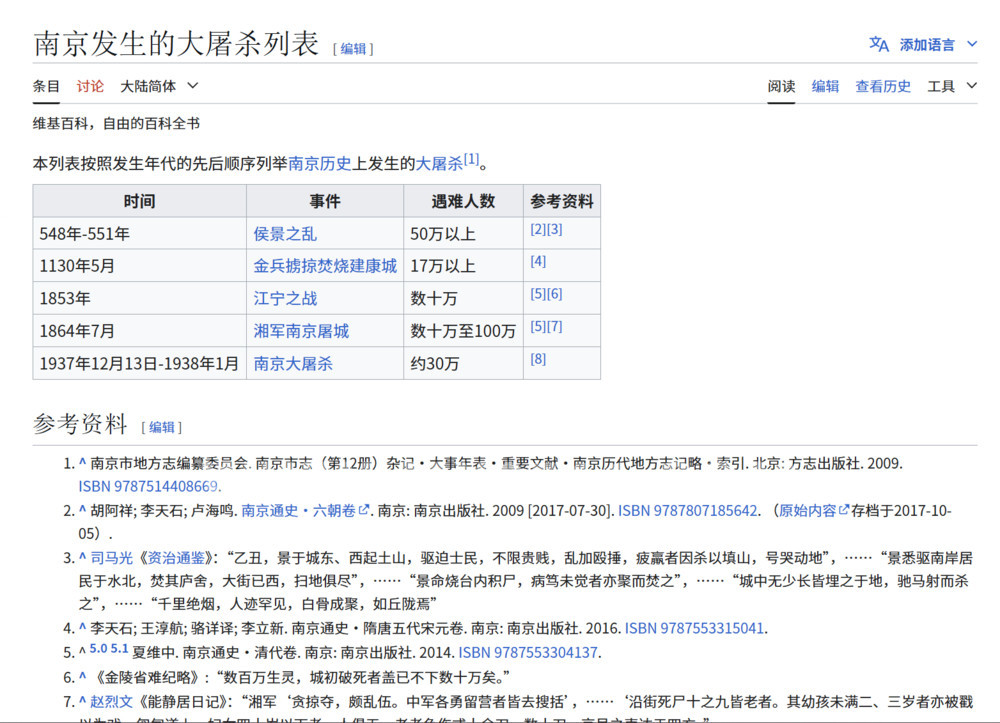Click the 编辑 link beside 参考资料 heading
The image size is (1000, 723).
pyautogui.click(x=161, y=427)
